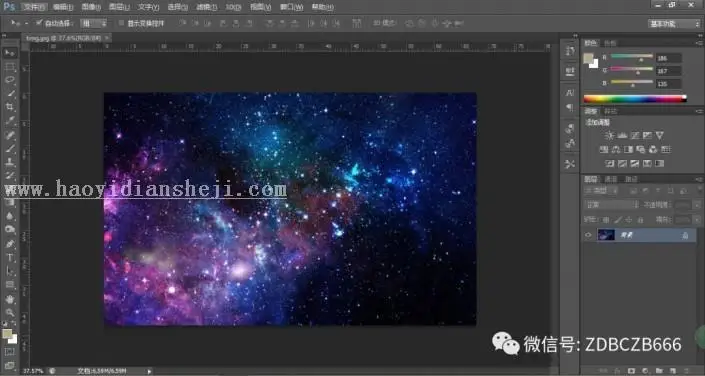This screenshot has height=376, width=705.
Task: Open the collapsed Character panel icon
Action: (570, 92)
